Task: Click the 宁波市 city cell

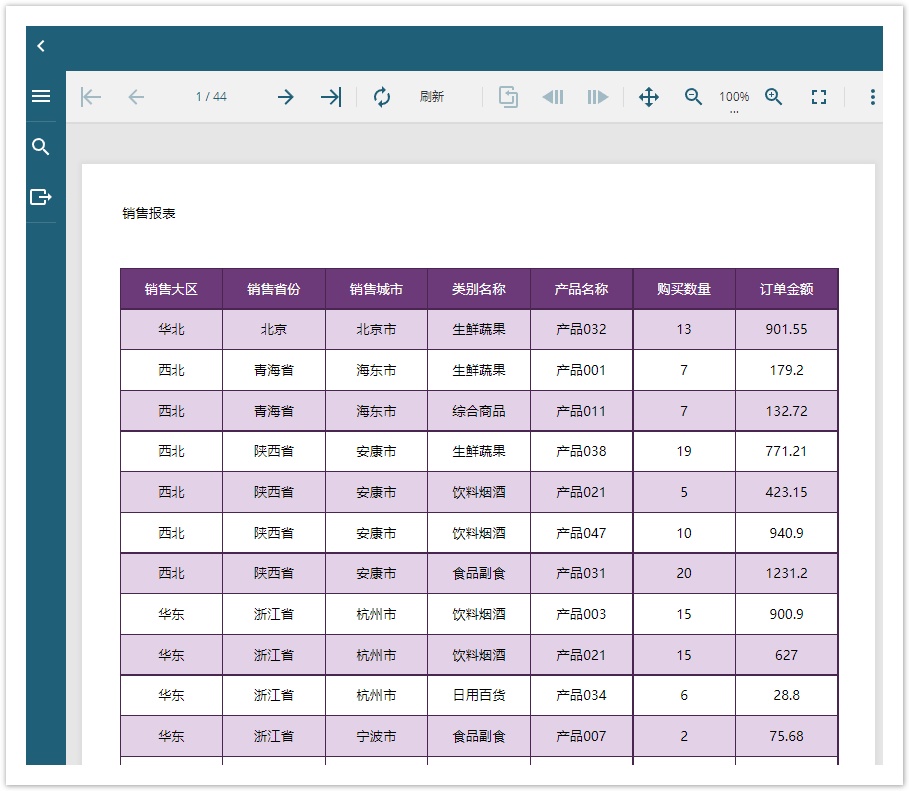Action: 376,736
